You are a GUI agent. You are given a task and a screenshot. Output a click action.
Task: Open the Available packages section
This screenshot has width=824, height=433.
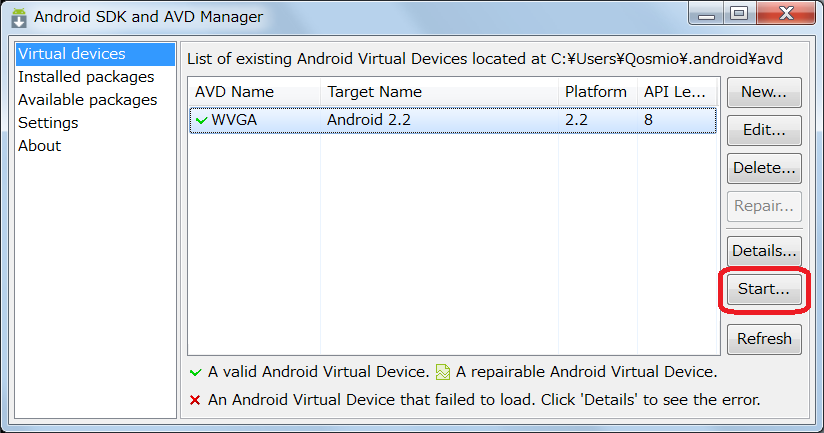click(x=88, y=100)
